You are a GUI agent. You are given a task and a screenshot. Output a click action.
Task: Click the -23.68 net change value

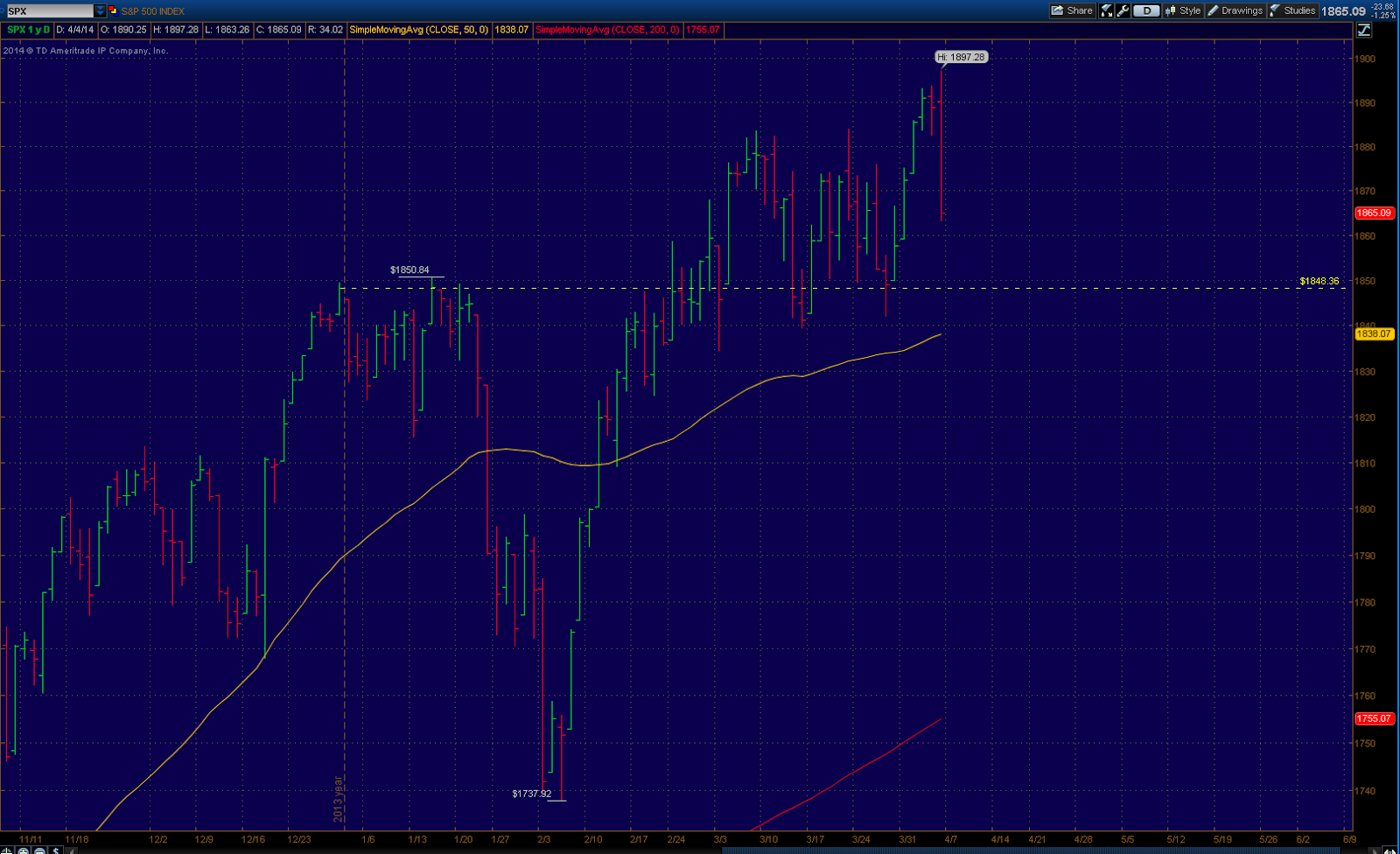coord(1382,7)
